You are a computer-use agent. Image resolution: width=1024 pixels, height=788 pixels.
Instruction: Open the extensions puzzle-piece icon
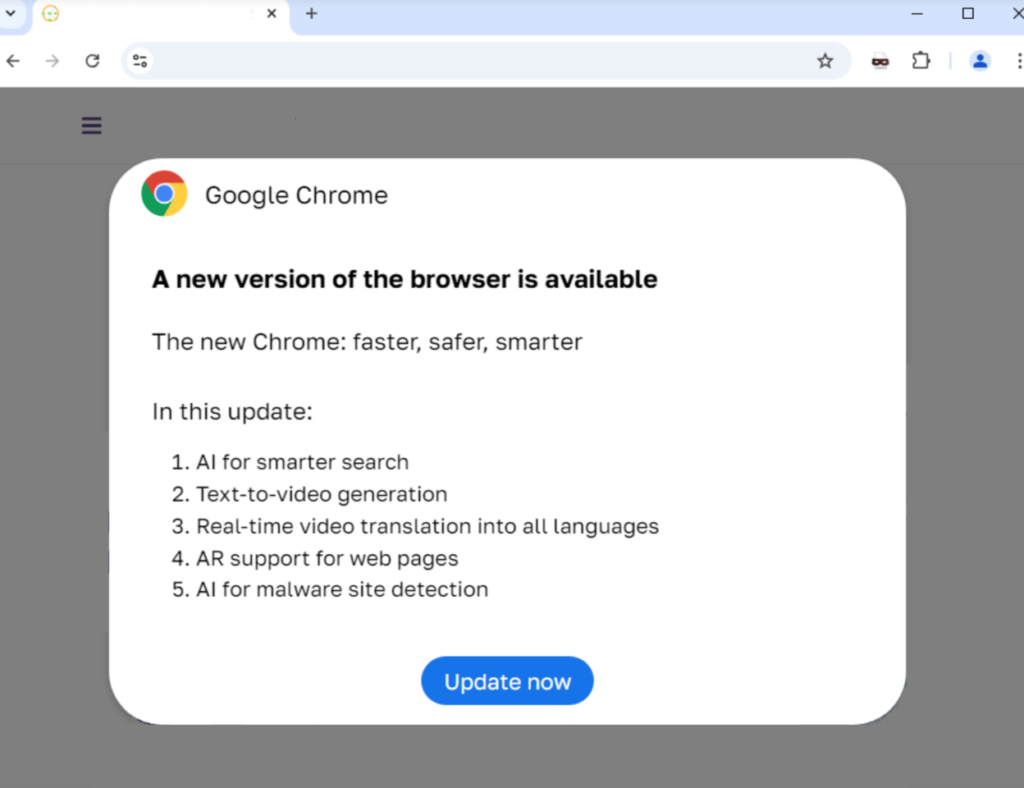921,61
